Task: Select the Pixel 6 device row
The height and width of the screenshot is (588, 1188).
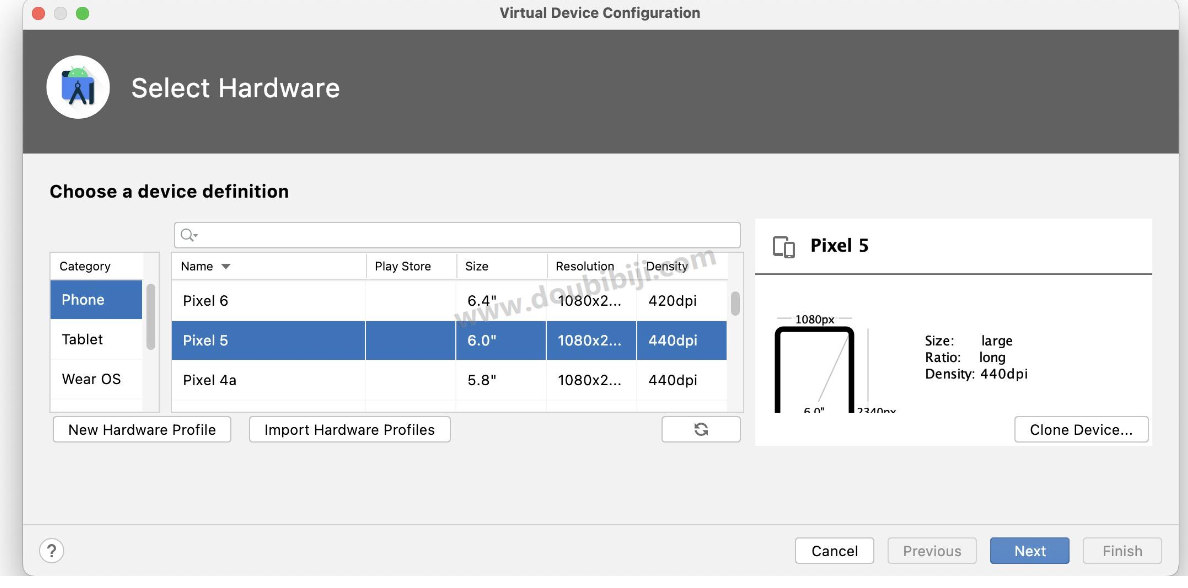Action: pyautogui.click(x=449, y=301)
